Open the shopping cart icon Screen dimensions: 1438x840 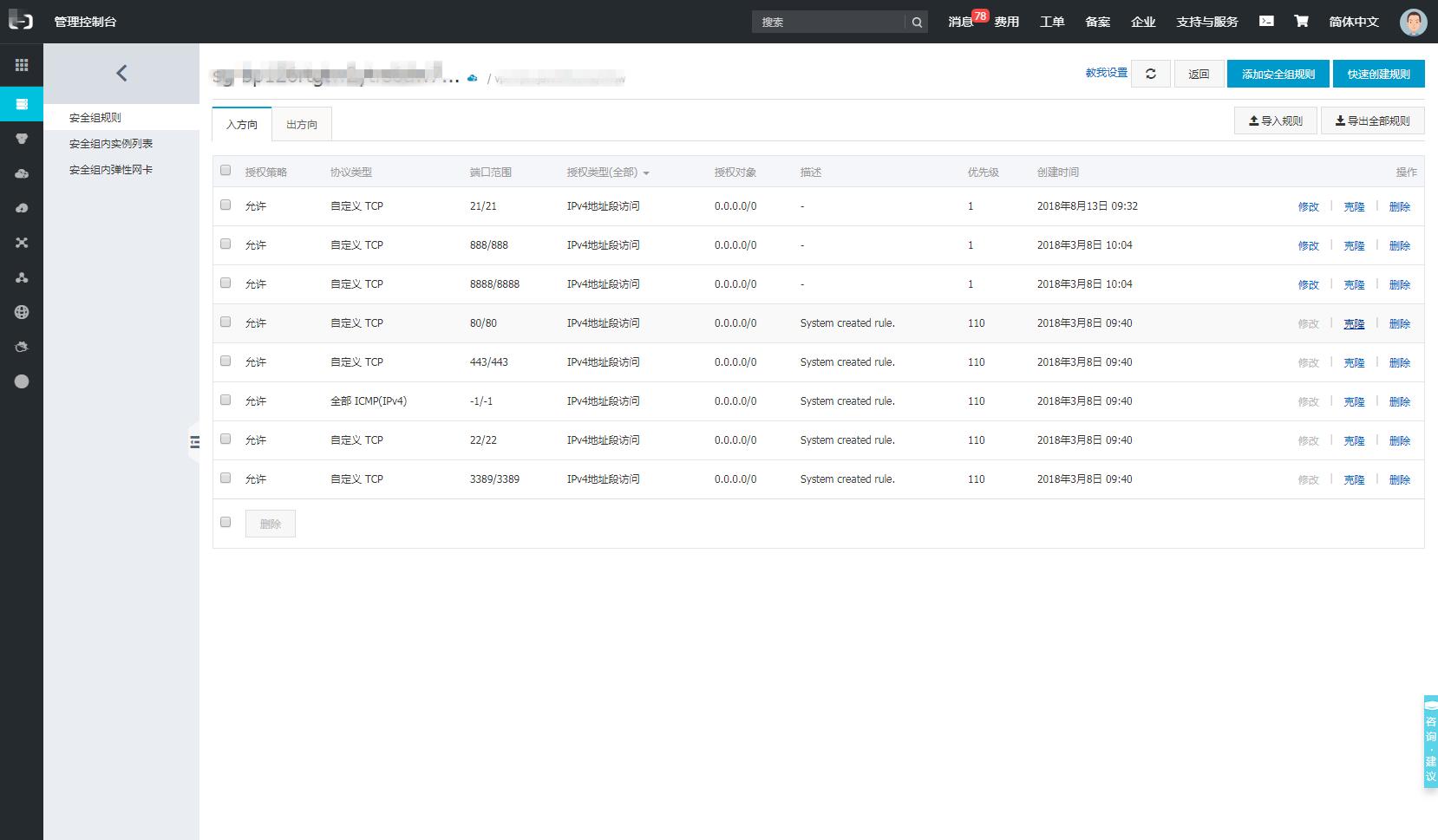1301,21
